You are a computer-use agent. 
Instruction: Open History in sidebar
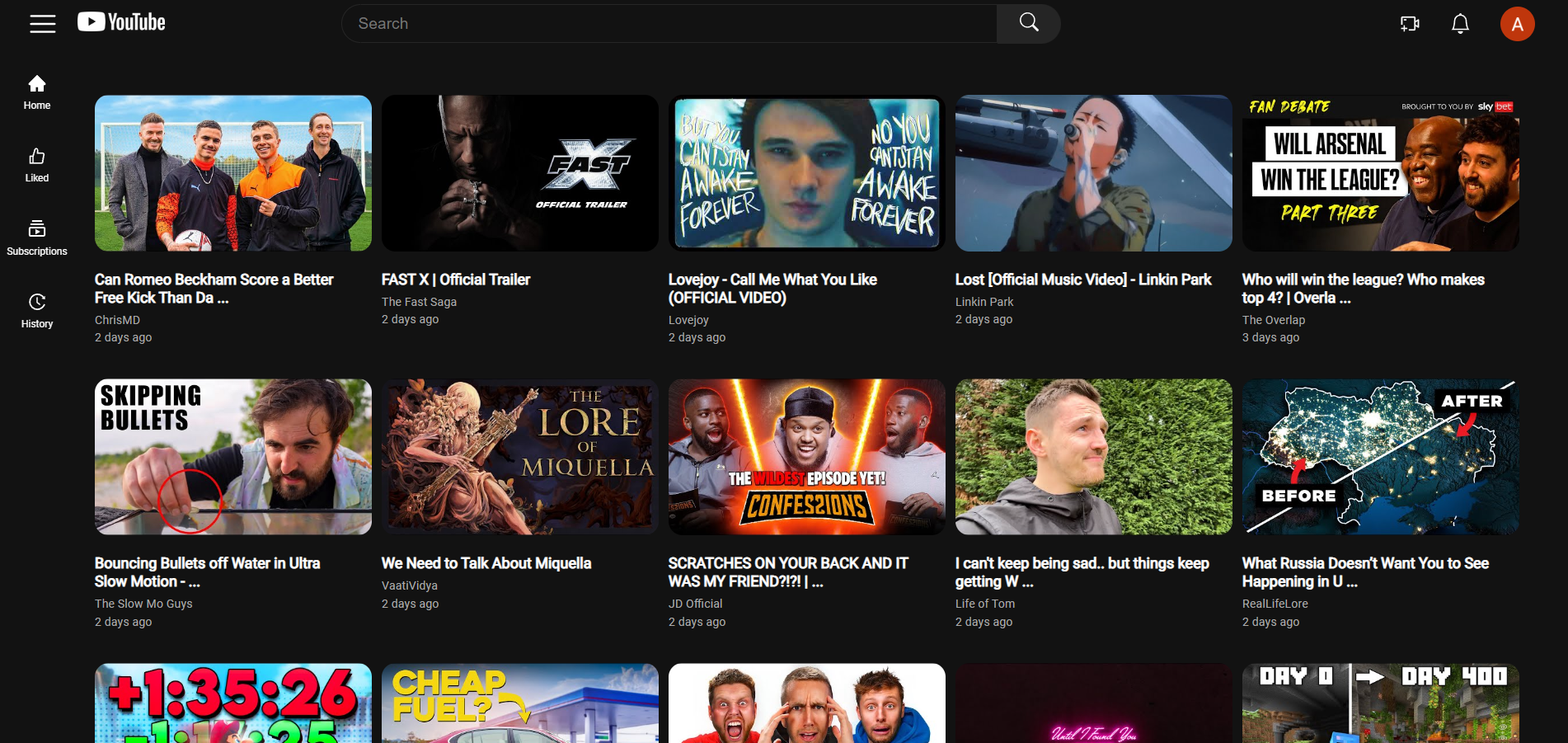[x=37, y=311]
